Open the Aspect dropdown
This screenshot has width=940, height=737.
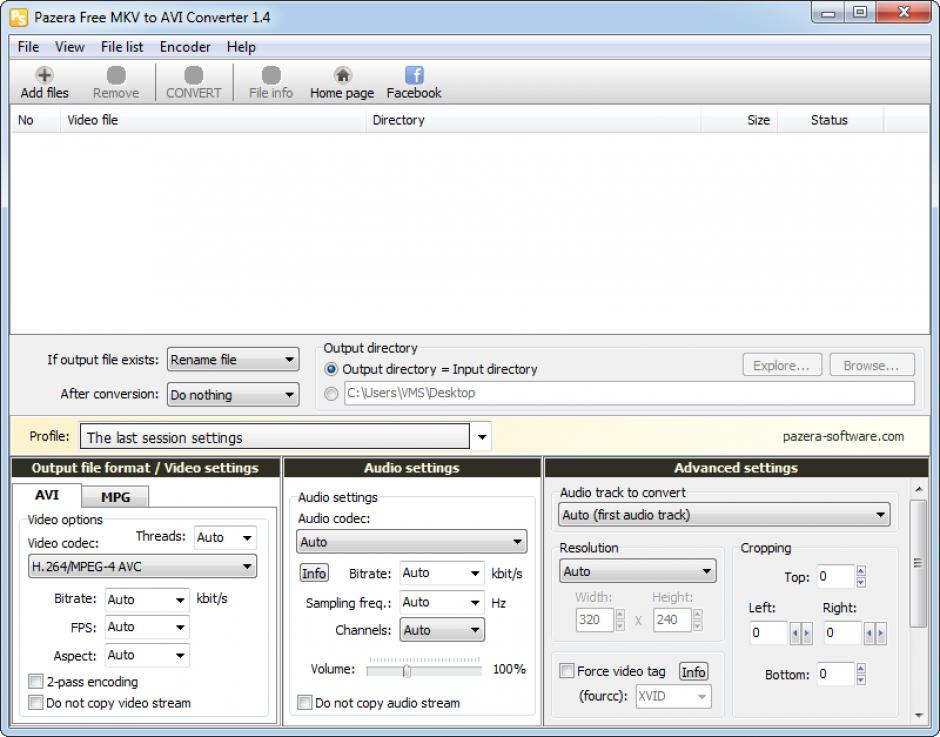147,655
